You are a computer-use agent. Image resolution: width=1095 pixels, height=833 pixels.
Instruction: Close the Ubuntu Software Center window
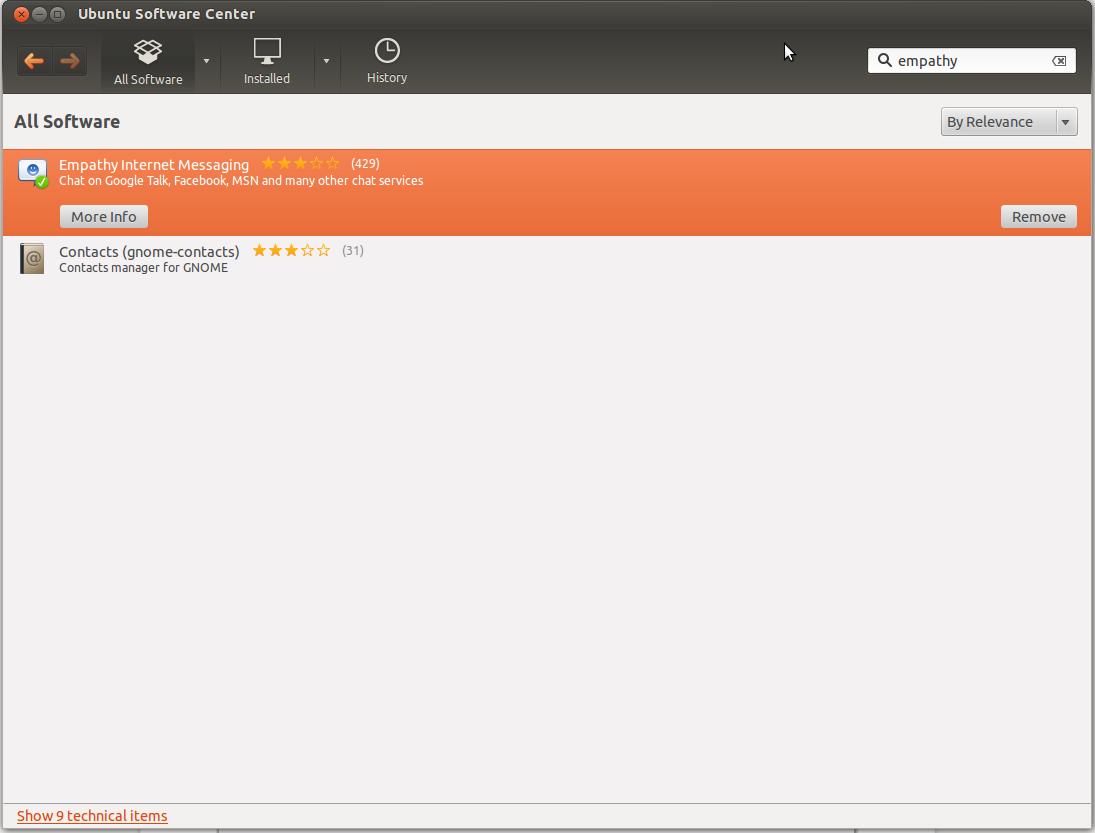coord(21,14)
